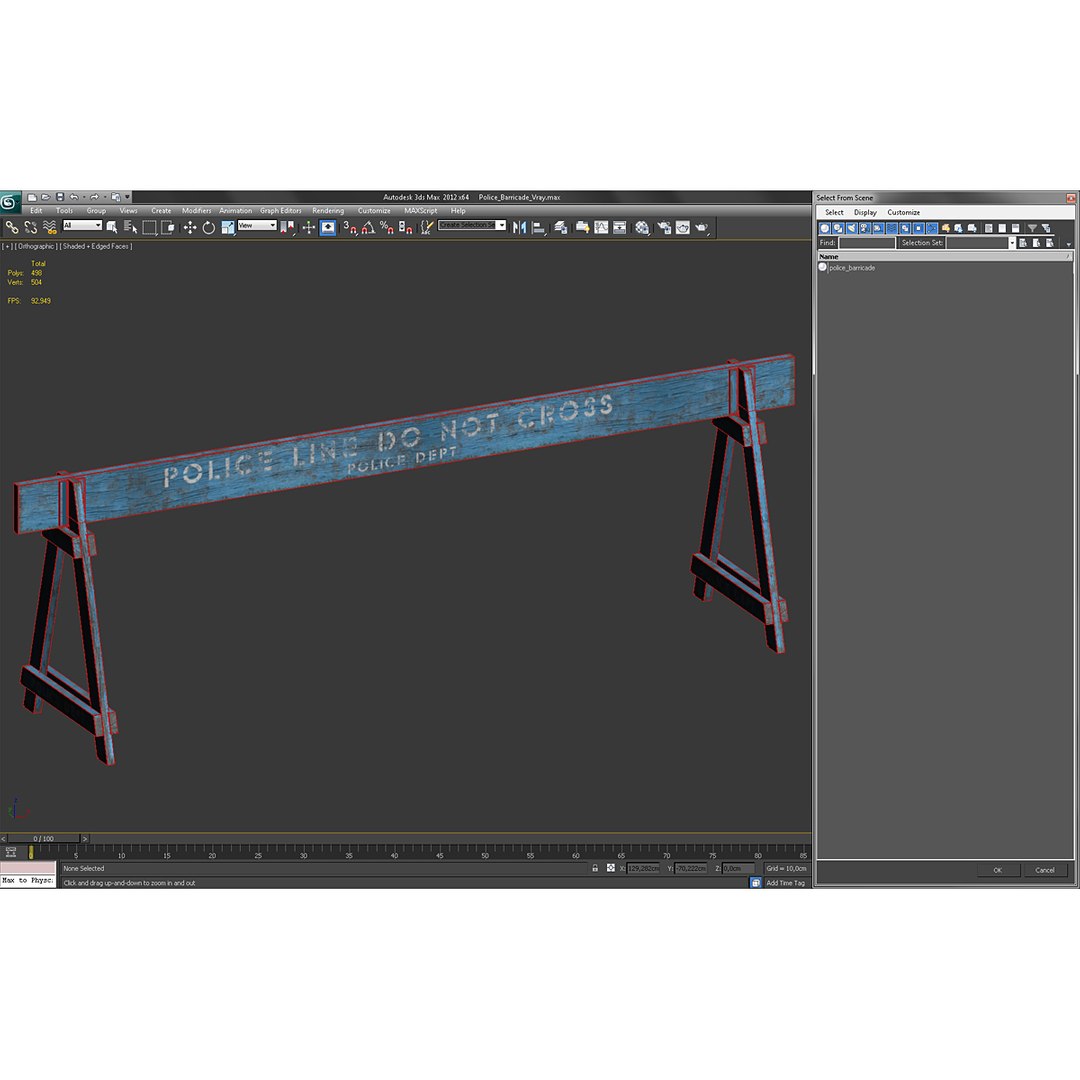Activate the Select and Scale tool
This screenshot has width=1080, height=1080.
tap(228, 227)
